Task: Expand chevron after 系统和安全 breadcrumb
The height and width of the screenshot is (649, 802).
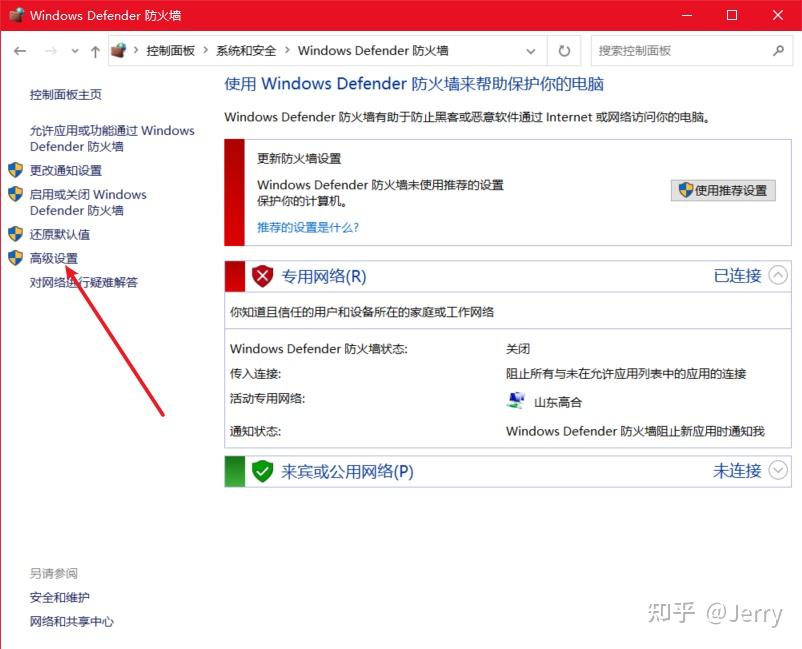Action: coord(287,50)
